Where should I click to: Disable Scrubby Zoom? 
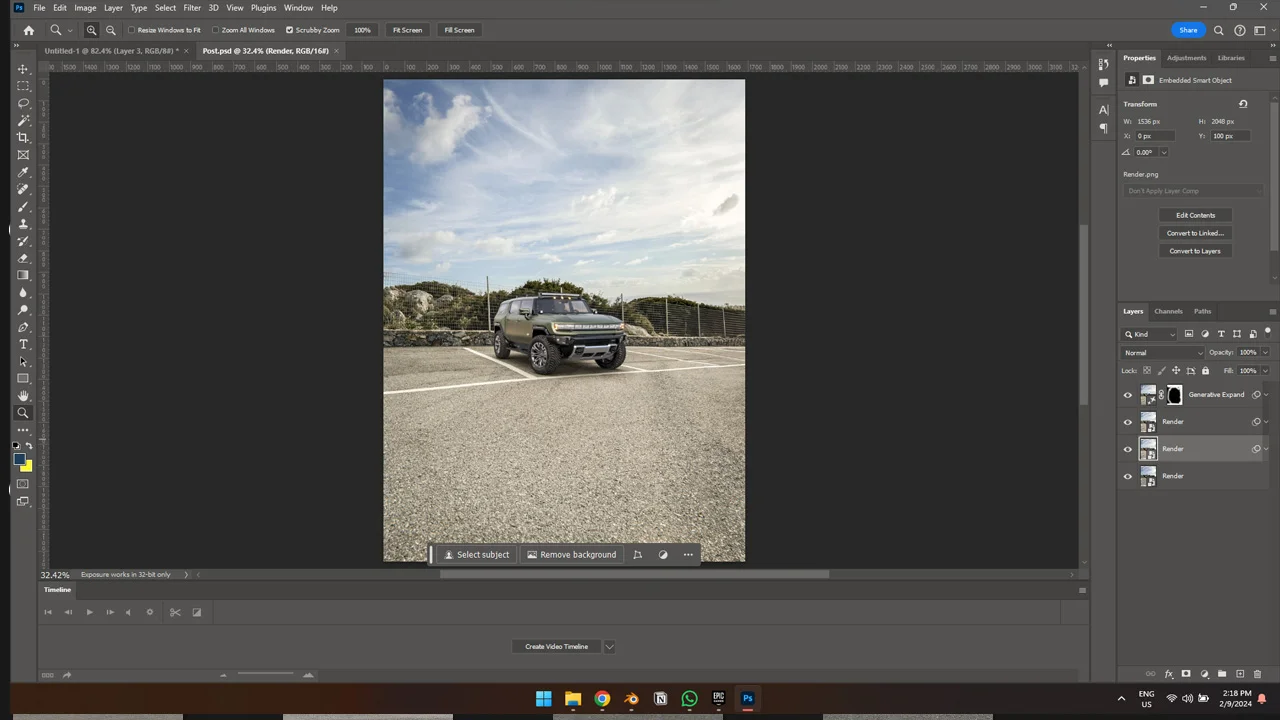point(290,29)
